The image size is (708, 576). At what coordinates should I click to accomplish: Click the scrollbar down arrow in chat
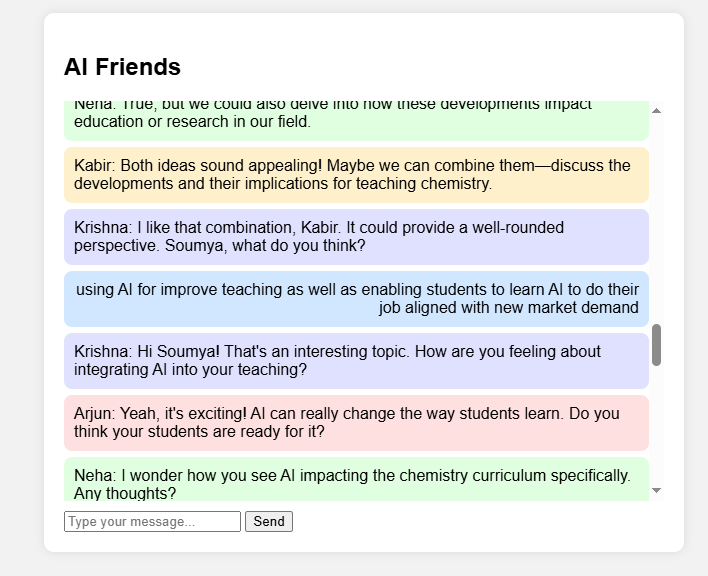coord(656,490)
